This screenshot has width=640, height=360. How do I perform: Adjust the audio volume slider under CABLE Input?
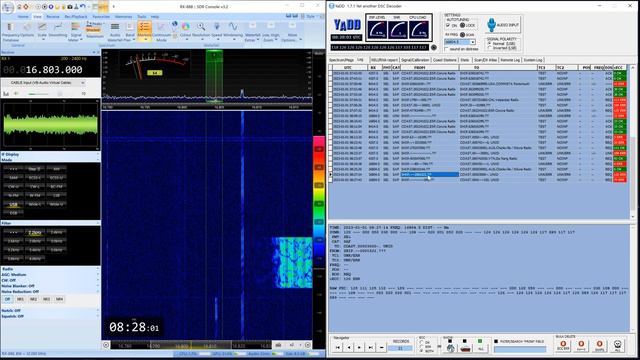tap(45, 94)
